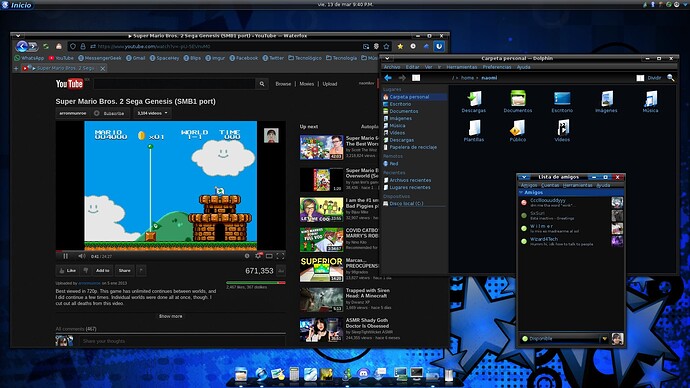Open Waterfox window menu arrow in title bar
Screen dimensions: 690x388
18,36
